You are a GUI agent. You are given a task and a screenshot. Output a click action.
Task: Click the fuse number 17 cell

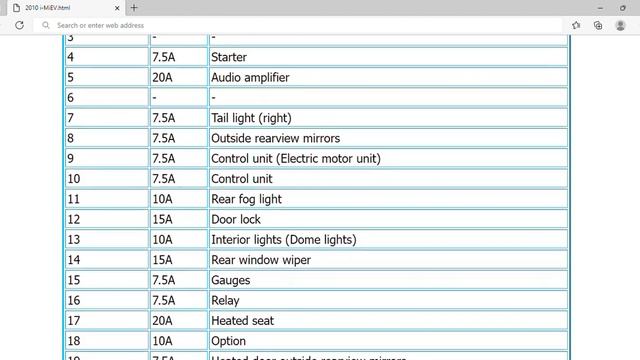click(107, 321)
